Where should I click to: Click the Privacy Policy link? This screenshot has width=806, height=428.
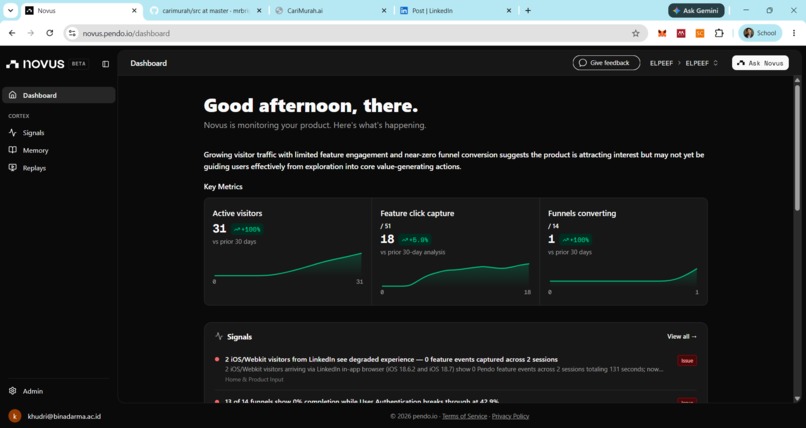tap(510, 416)
